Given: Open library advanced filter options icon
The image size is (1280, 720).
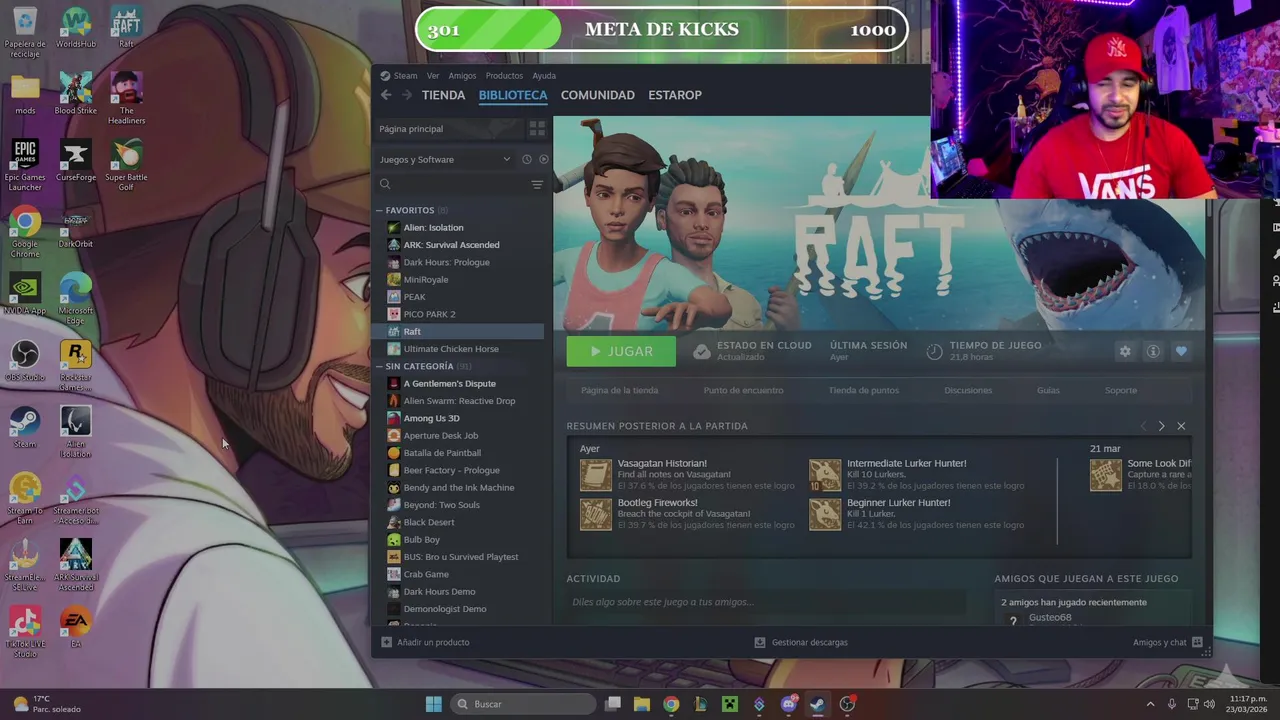Looking at the screenshot, I should (537, 184).
